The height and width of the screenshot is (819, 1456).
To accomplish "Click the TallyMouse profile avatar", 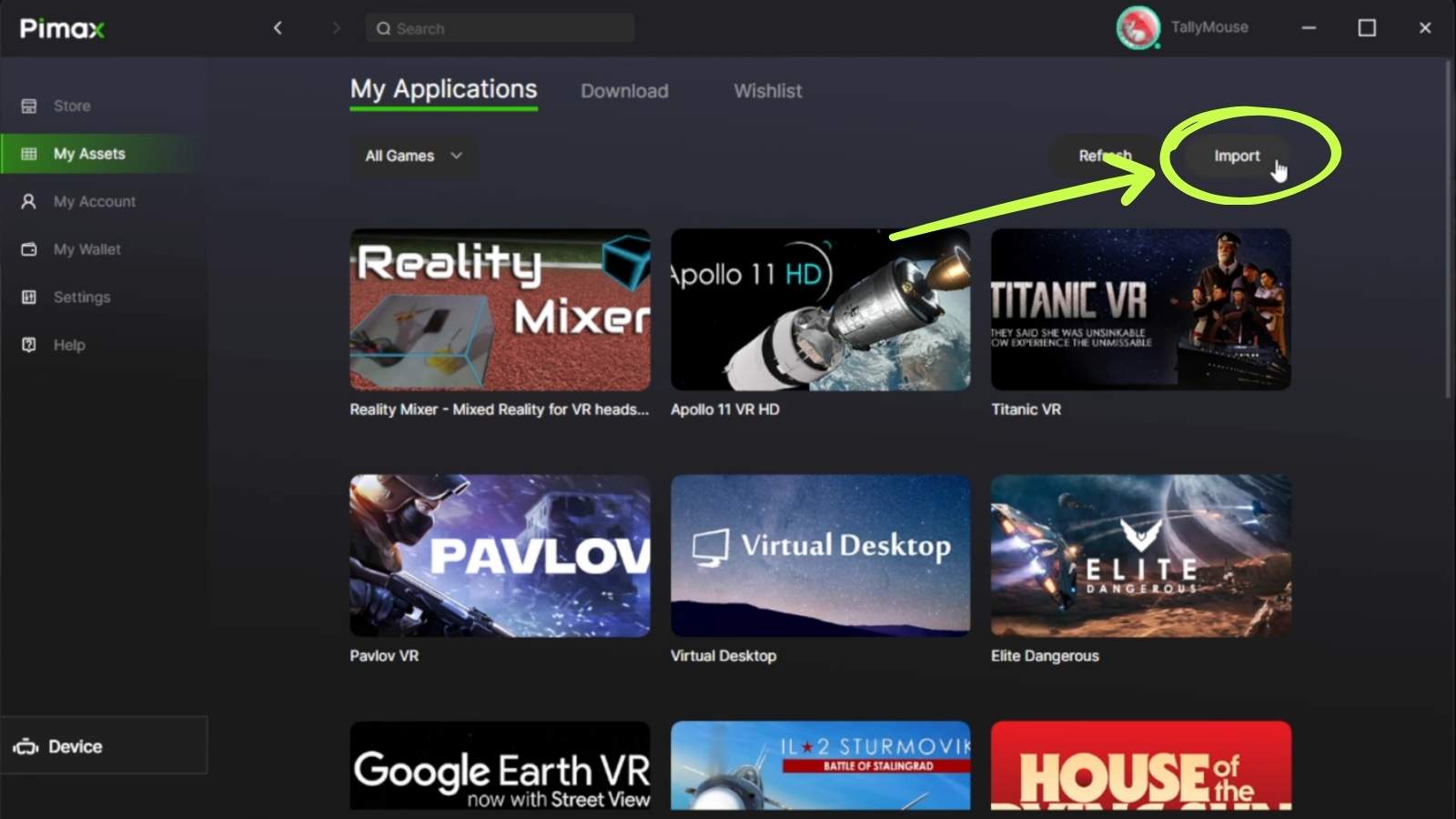I will (x=1137, y=28).
